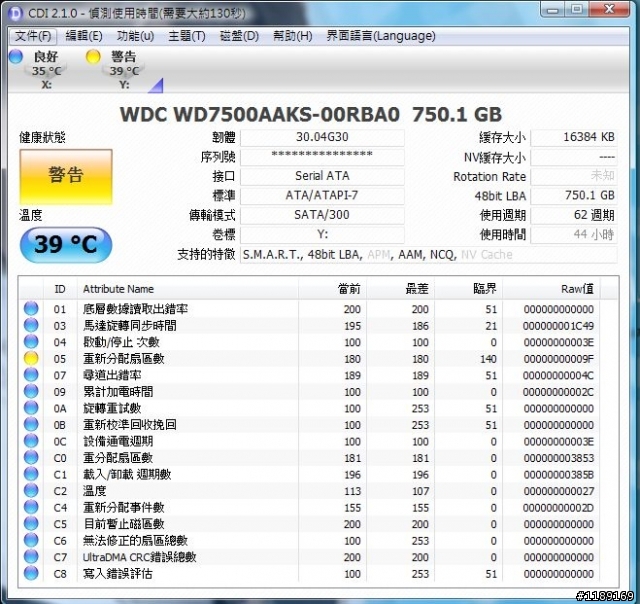Open the 文件(F) menu

pos(33,36)
